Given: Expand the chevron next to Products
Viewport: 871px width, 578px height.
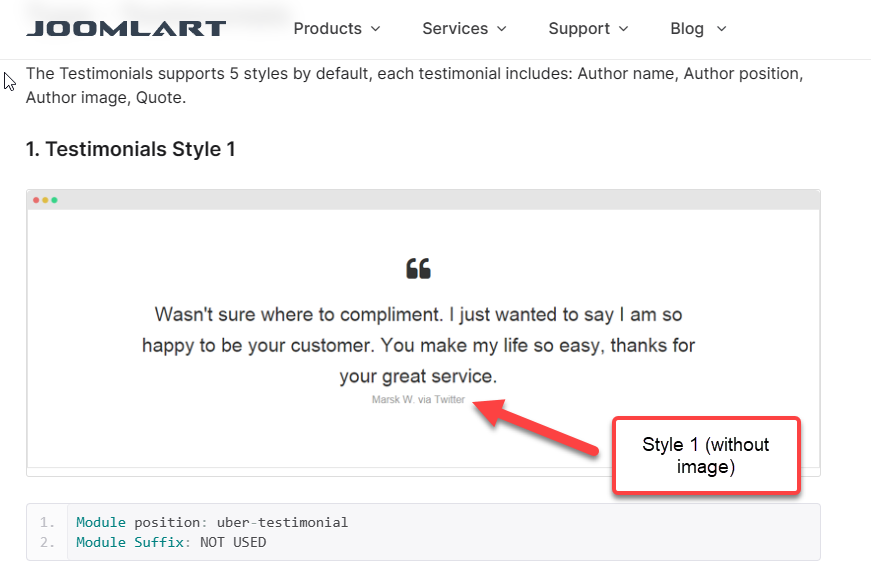Looking at the screenshot, I should (x=376, y=29).
